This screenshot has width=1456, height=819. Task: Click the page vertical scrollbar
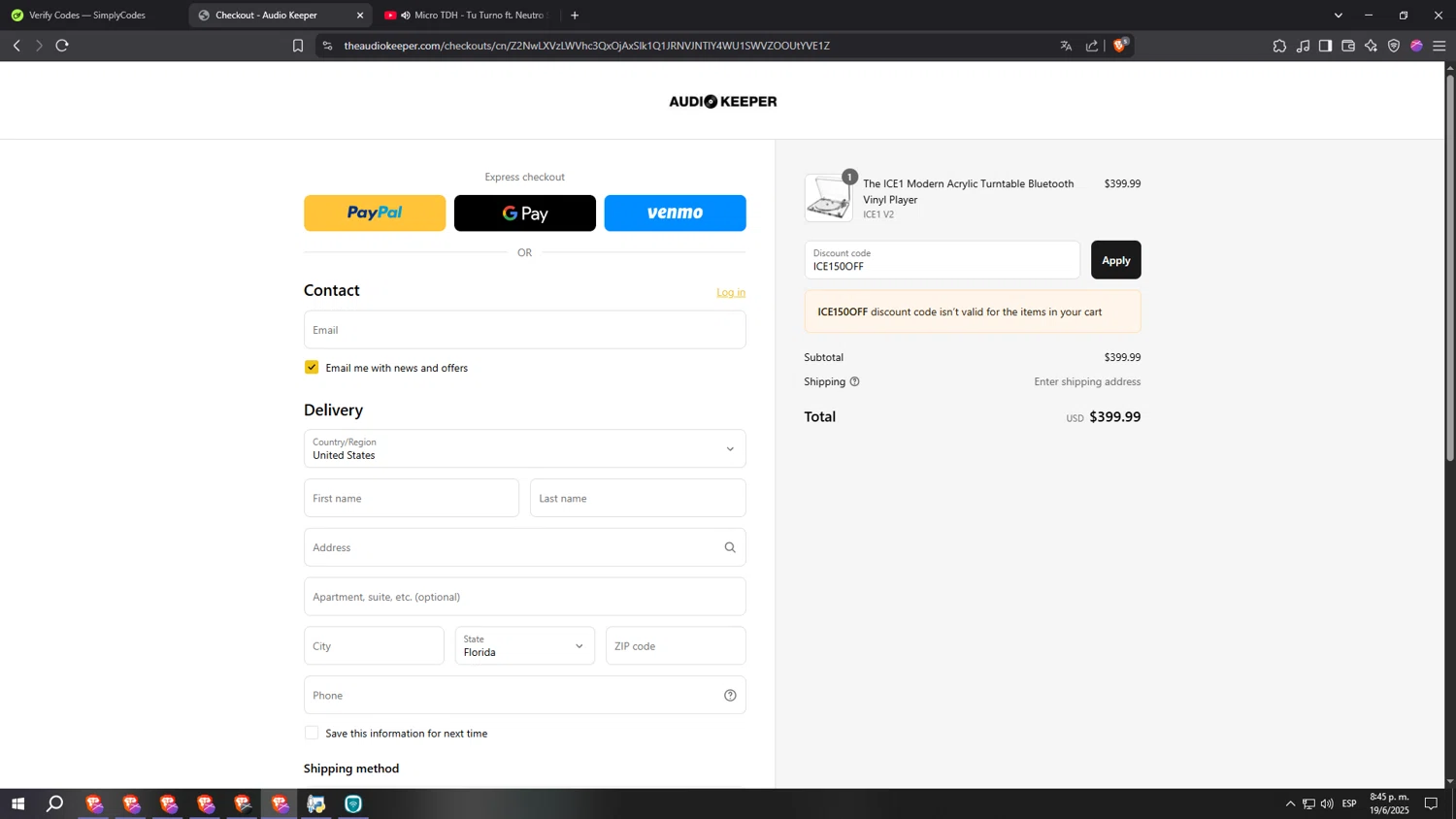pyautogui.click(x=1450, y=267)
